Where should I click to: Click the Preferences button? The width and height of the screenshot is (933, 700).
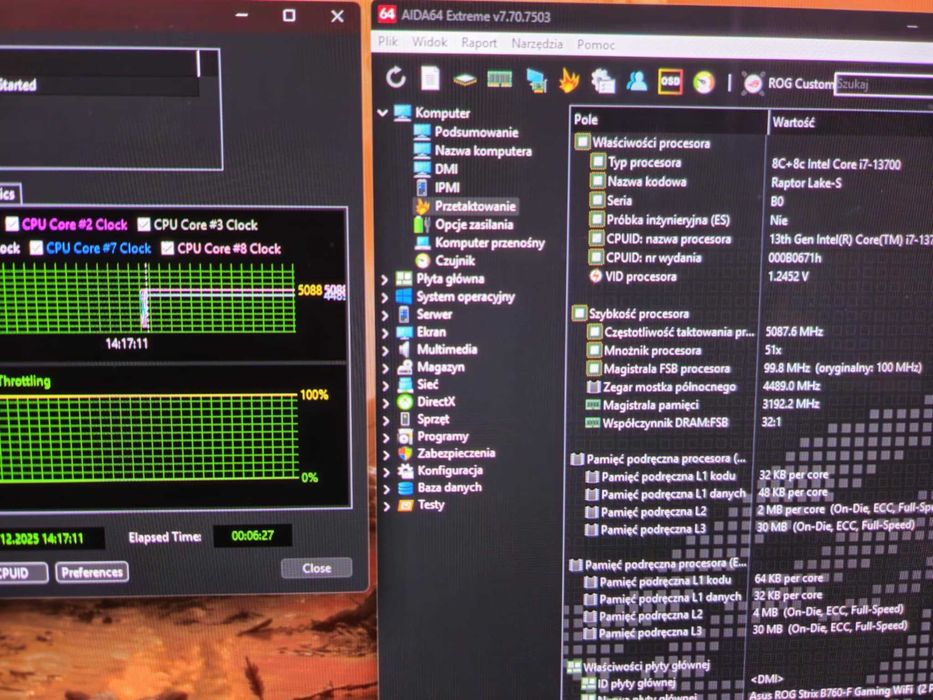[x=92, y=572]
